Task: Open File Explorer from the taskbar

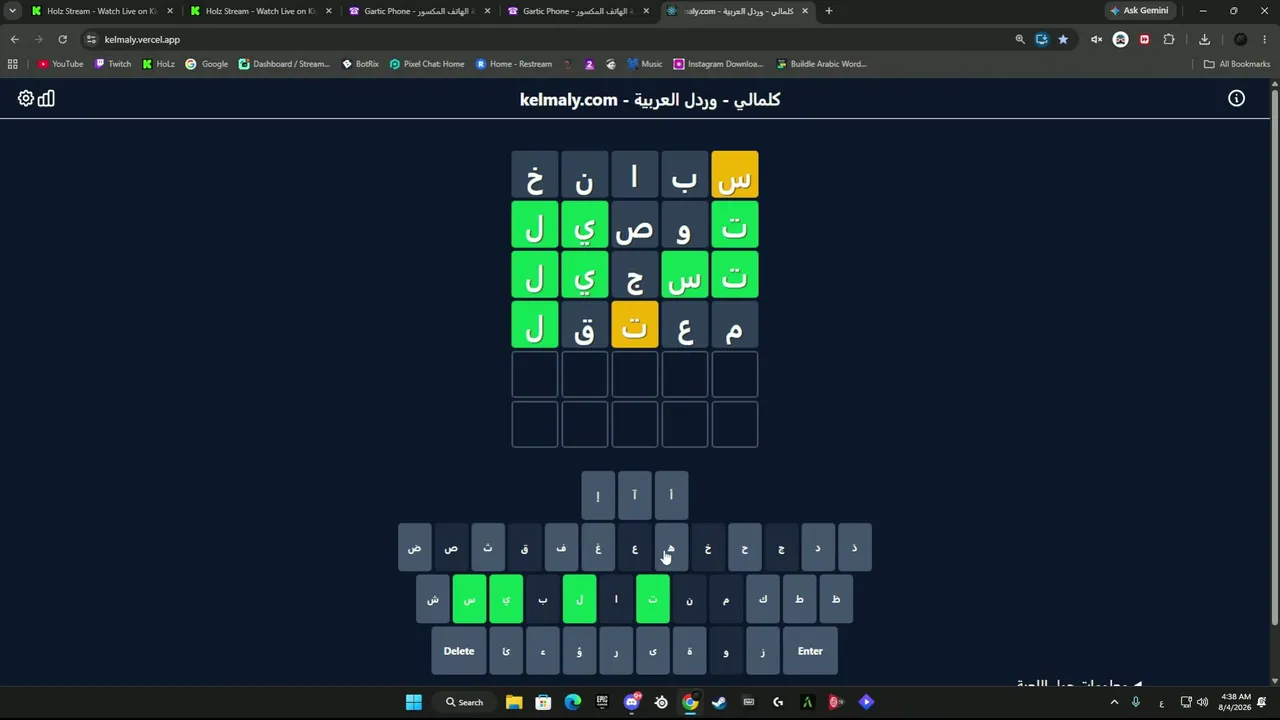Action: 513,702
